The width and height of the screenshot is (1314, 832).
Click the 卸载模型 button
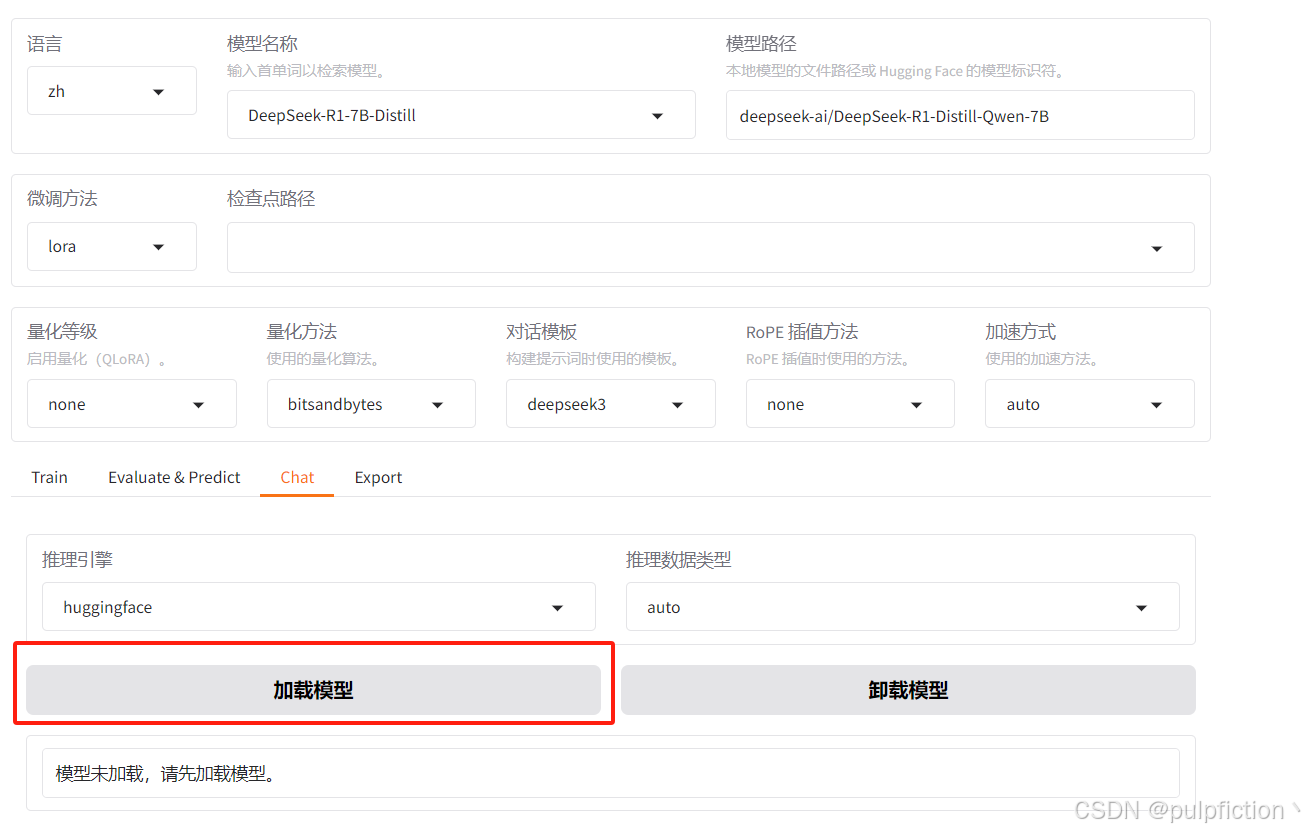(x=908, y=690)
